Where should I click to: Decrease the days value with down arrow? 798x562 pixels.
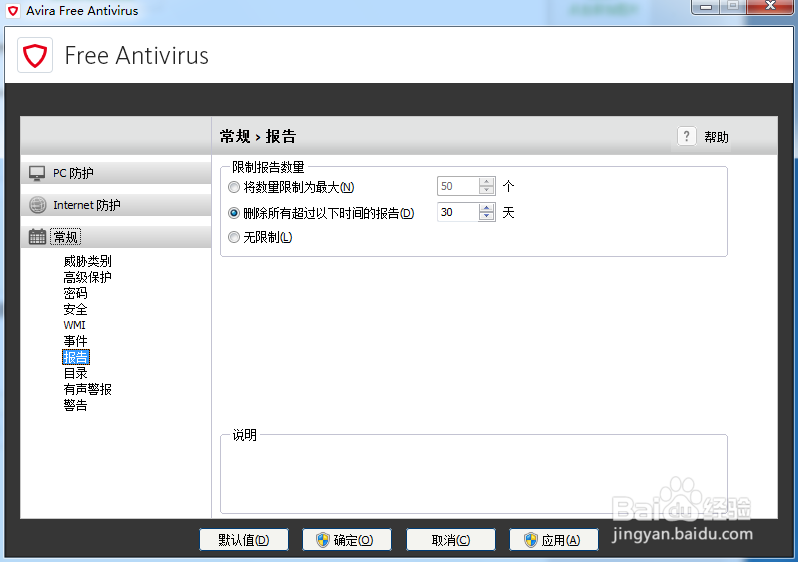click(487, 217)
